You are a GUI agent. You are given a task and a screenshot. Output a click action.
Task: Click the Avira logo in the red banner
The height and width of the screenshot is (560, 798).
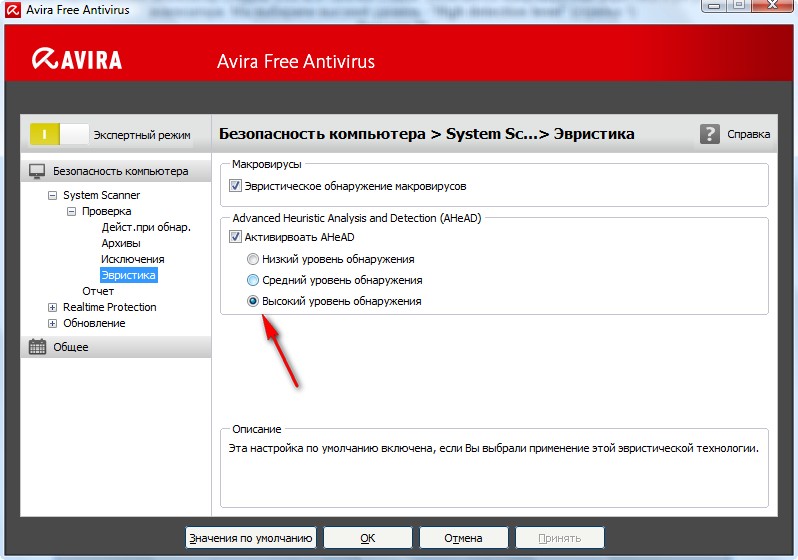(77, 59)
